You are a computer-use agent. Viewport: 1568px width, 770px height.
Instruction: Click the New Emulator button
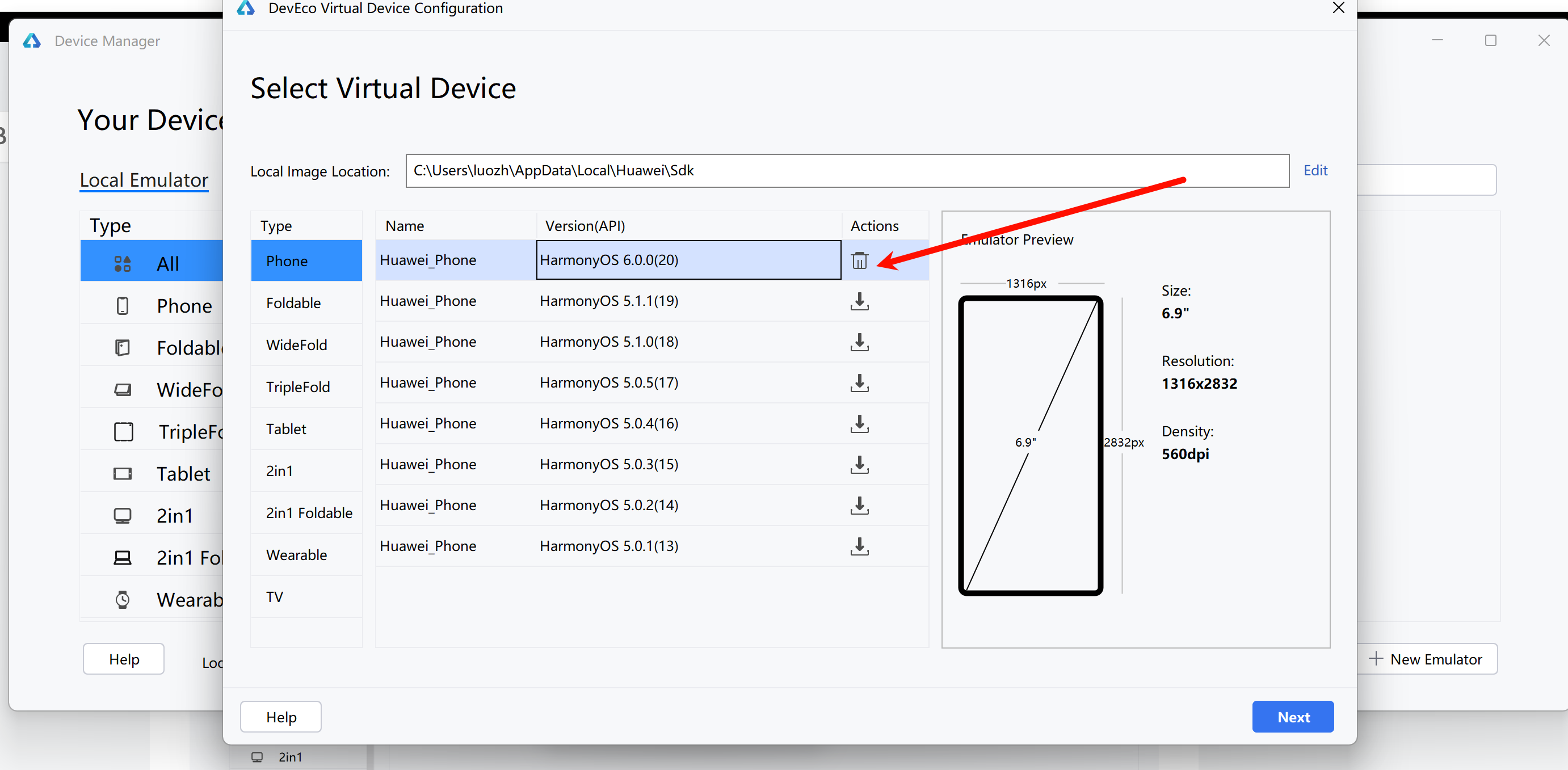point(1426,659)
